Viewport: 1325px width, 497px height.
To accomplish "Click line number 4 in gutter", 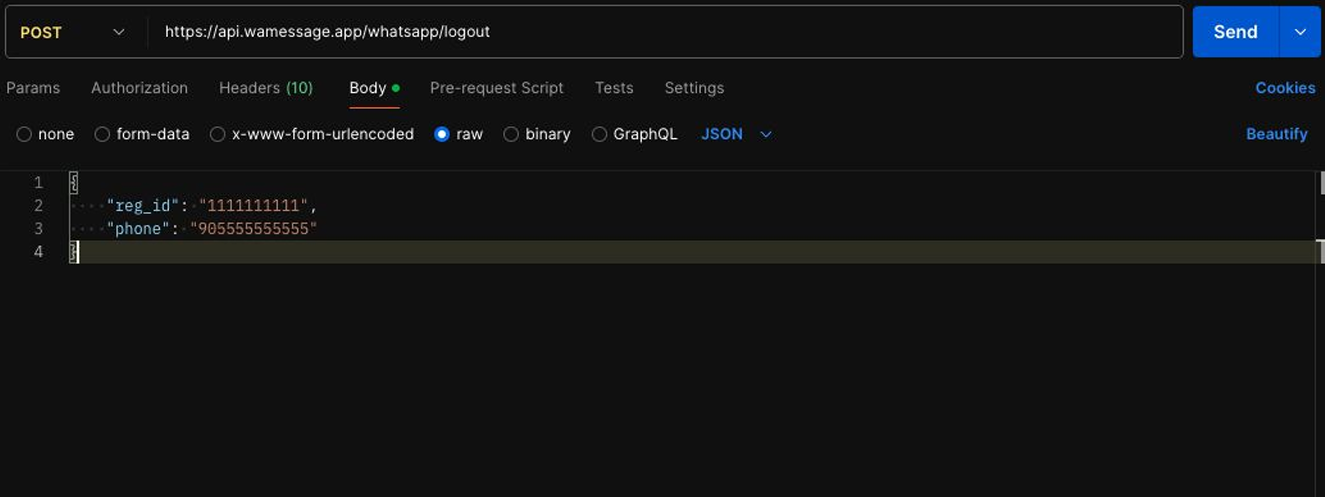I will (x=38, y=252).
